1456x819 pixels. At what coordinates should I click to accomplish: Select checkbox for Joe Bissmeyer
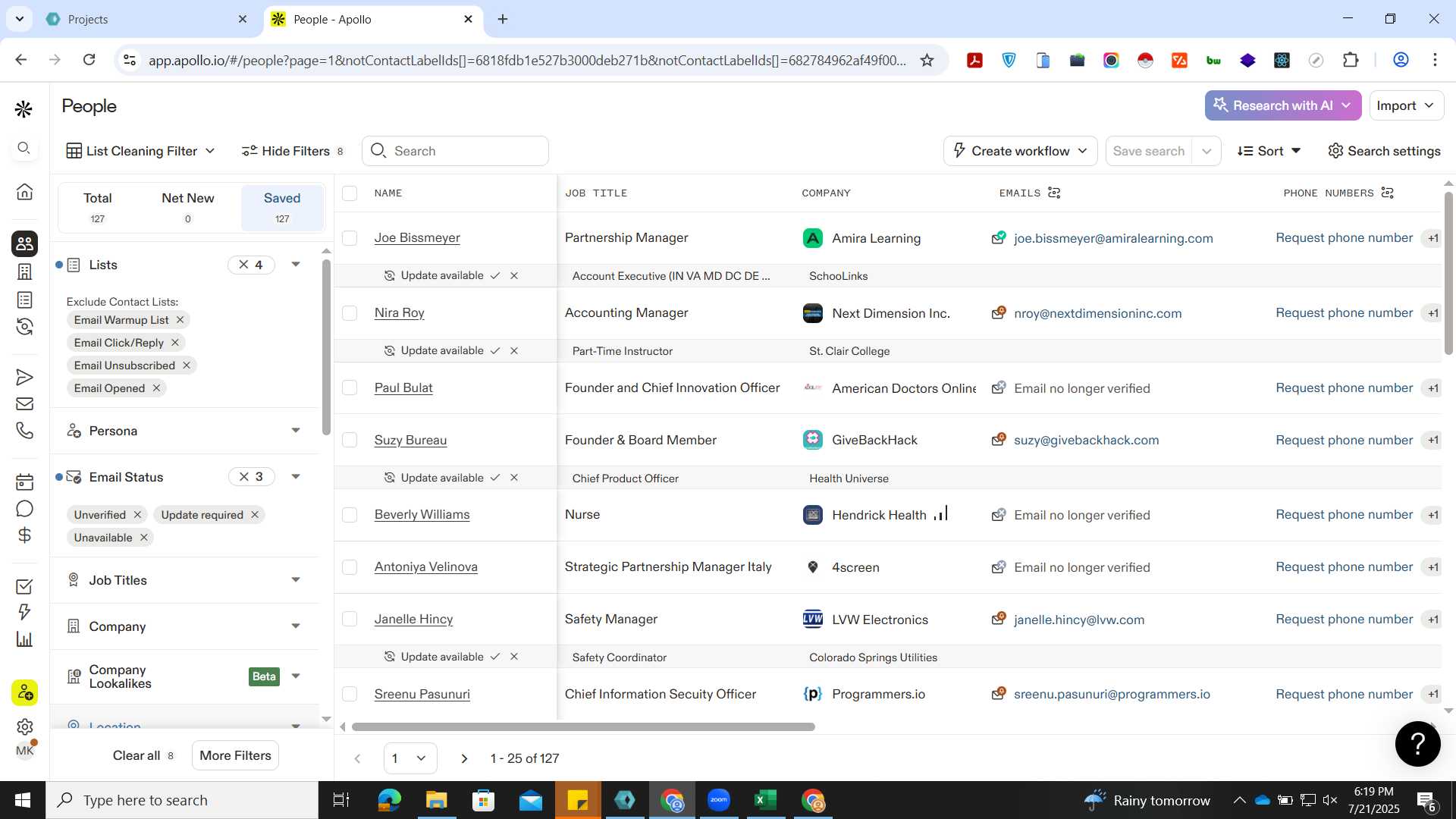[x=350, y=238]
